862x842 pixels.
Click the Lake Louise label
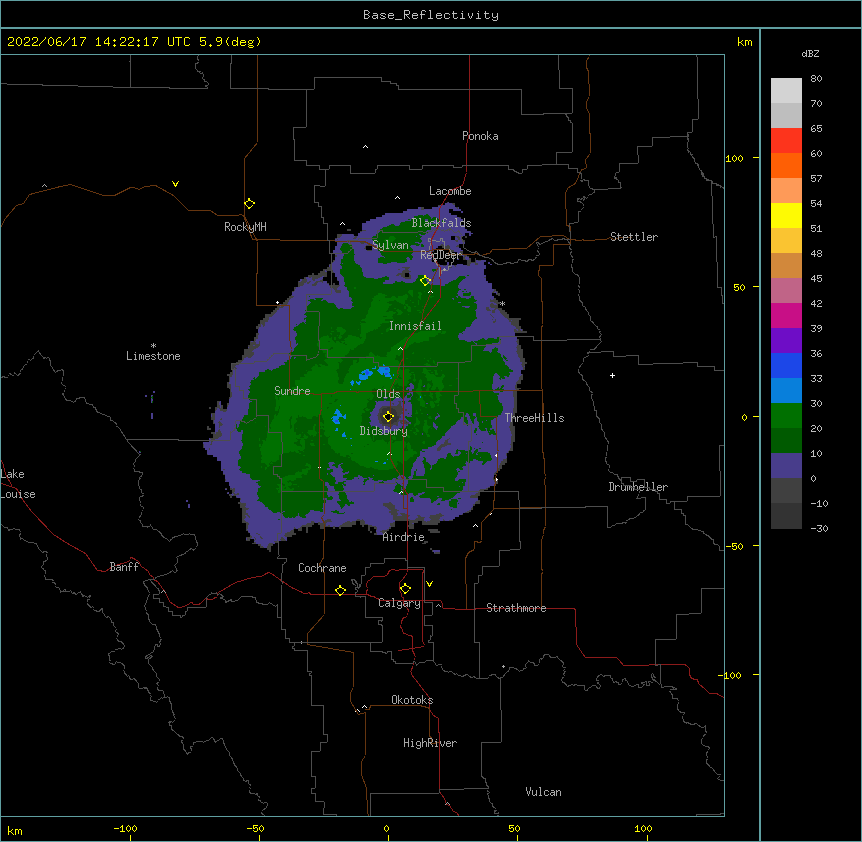pyautogui.click(x=18, y=484)
